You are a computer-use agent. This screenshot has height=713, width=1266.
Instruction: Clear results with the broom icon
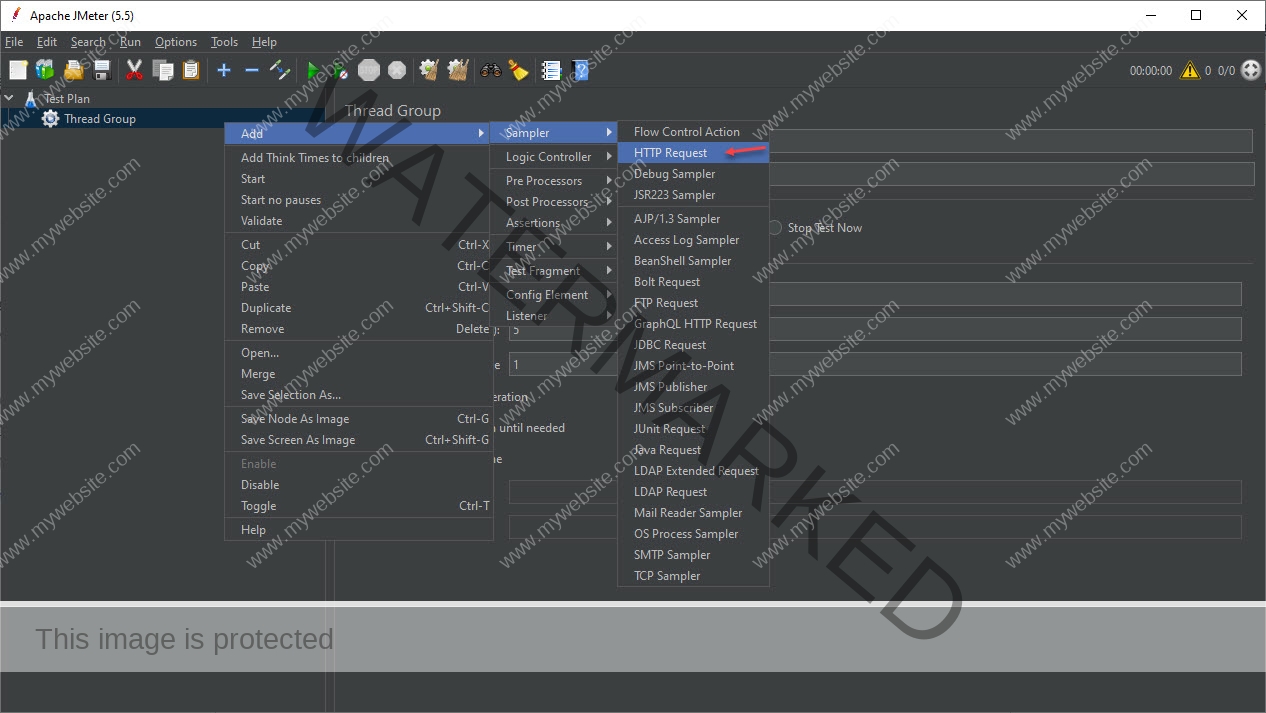click(518, 70)
